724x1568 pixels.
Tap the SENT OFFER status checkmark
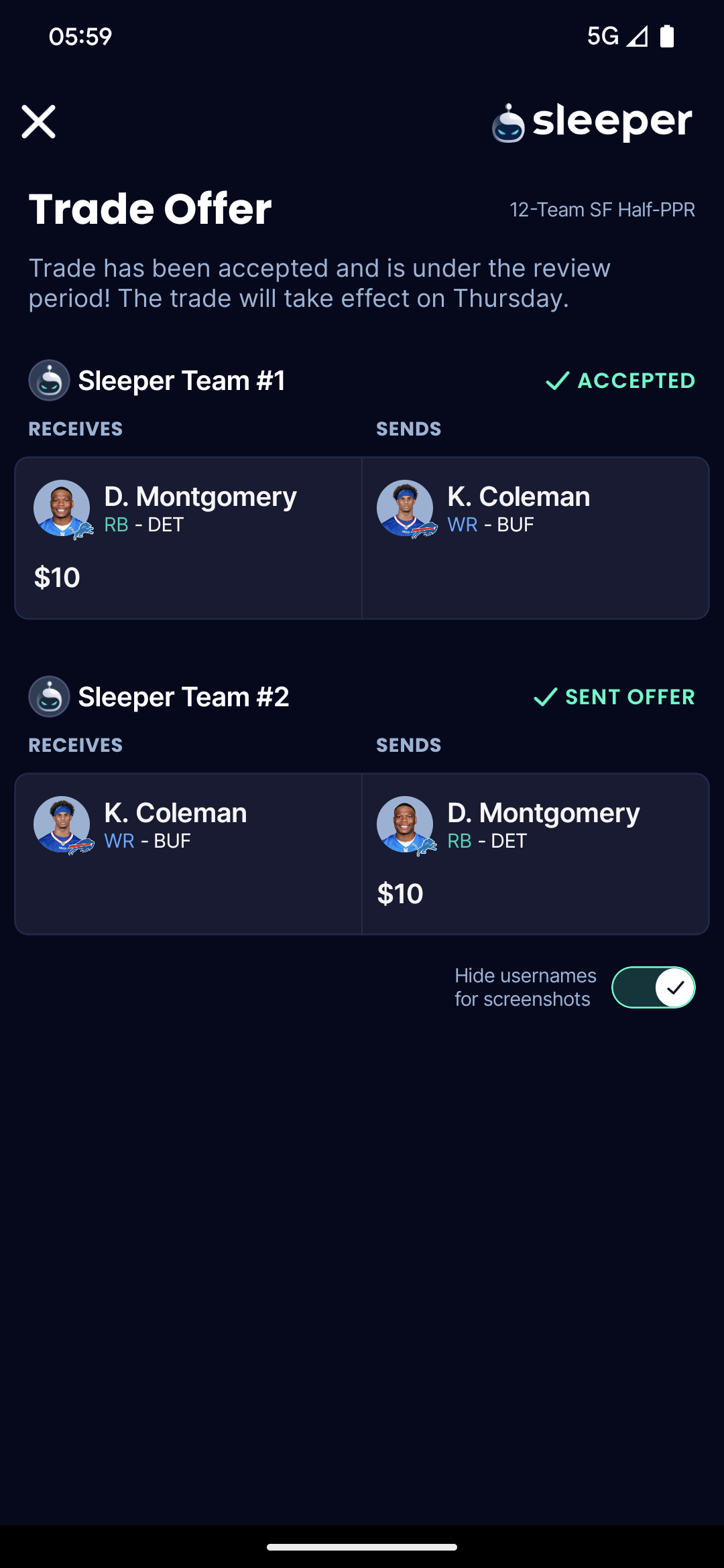pyautogui.click(x=545, y=697)
